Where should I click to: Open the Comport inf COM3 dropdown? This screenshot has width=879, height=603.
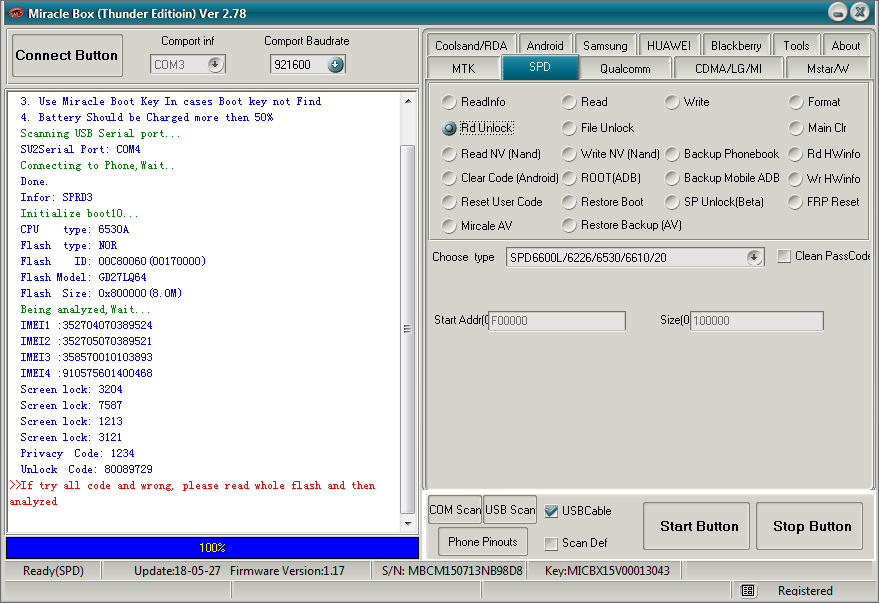click(215, 64)
